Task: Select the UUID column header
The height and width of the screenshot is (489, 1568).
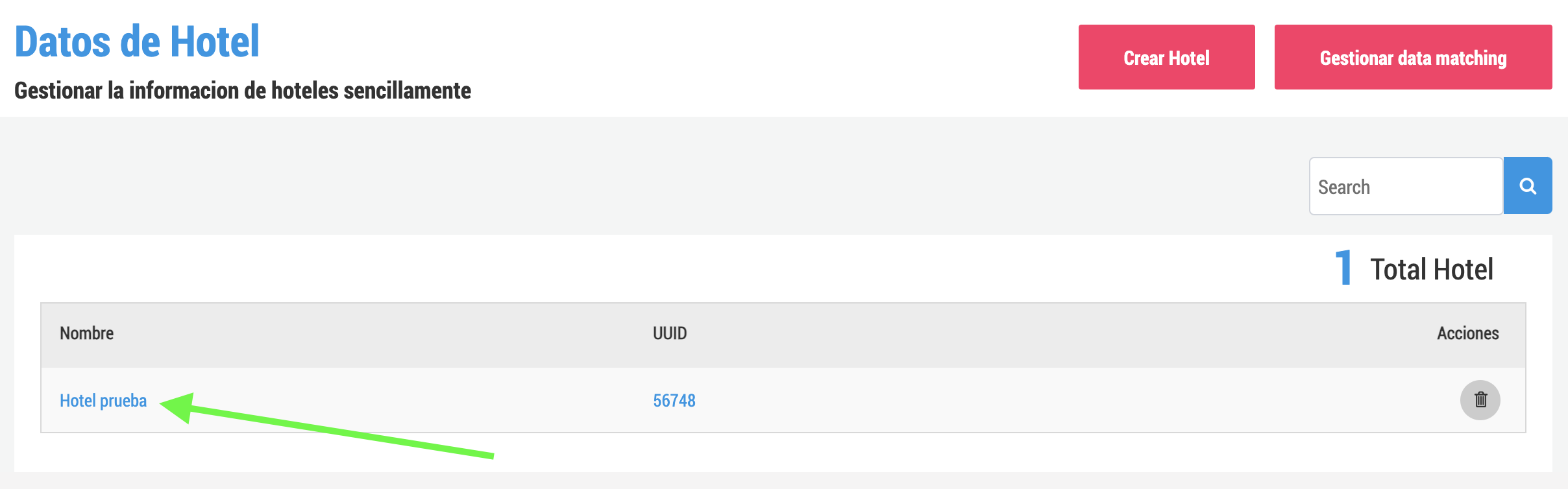Action: [x=670, y=333]
